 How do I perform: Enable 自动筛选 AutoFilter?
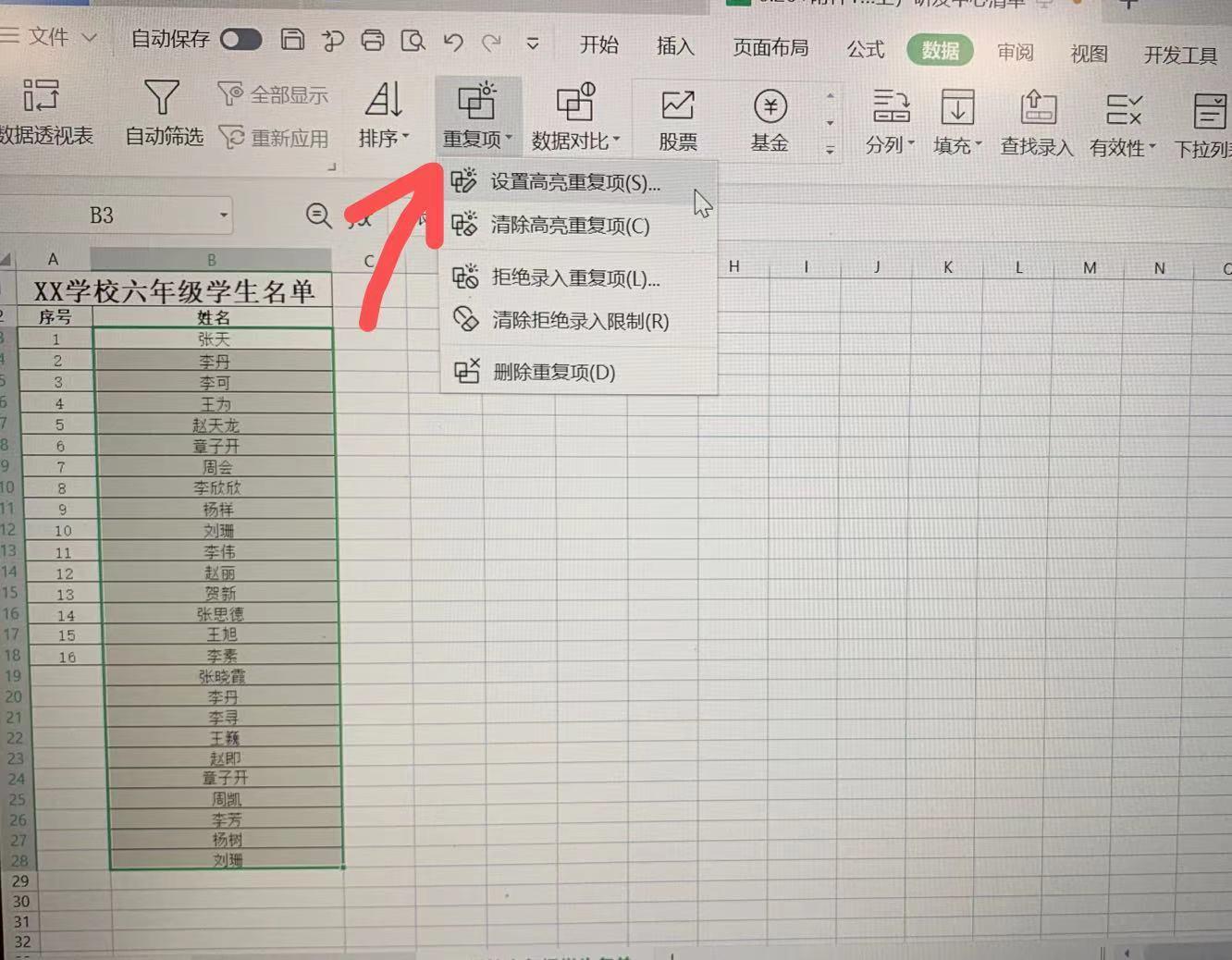click(x=161, y=116)
